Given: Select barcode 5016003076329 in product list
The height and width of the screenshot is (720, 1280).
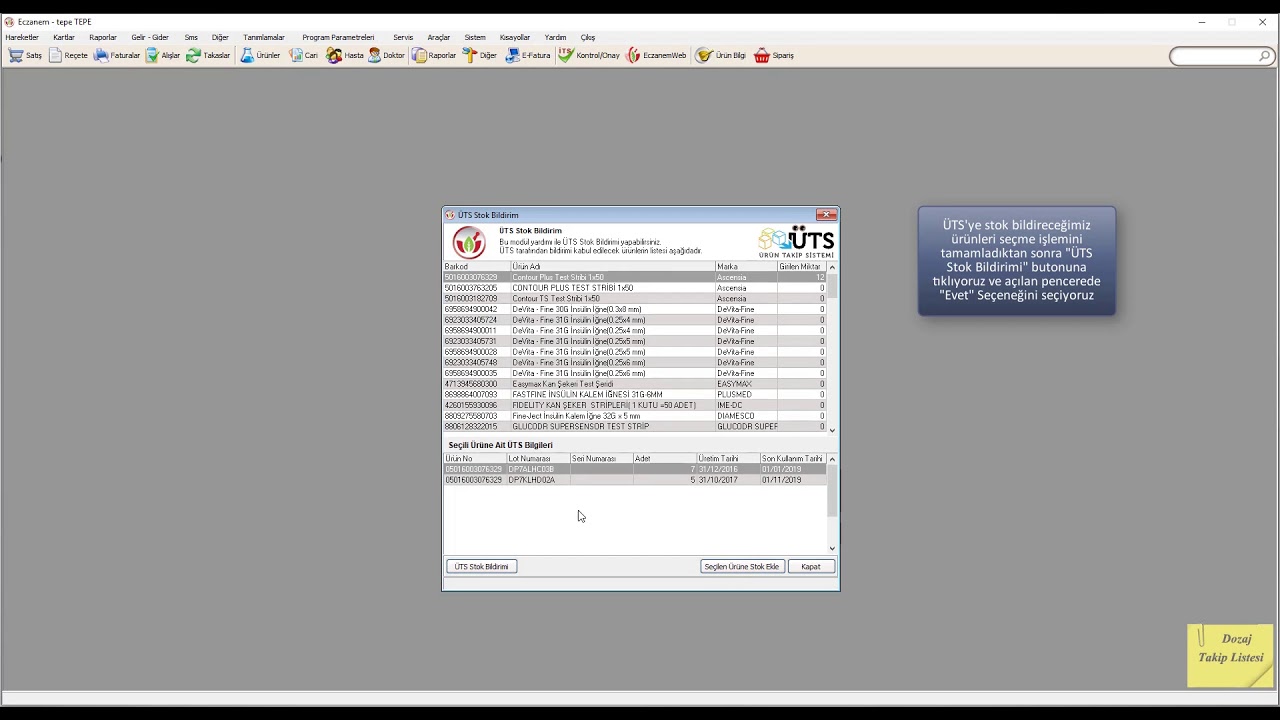Looking at the screenshot, I should (x=471, y=277).
